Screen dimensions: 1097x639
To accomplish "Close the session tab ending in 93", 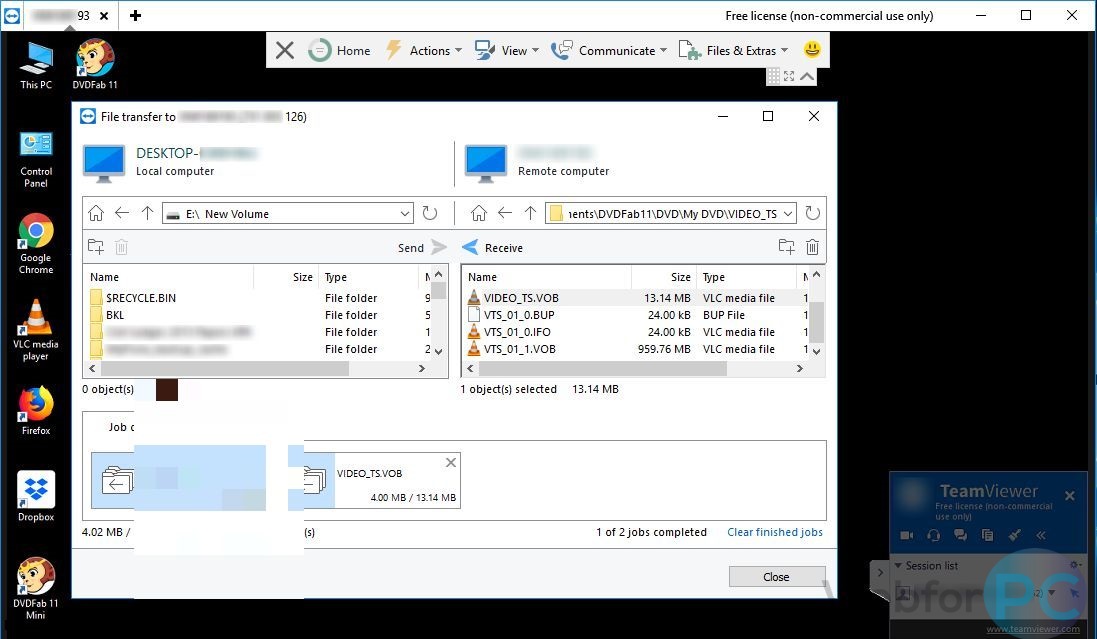I will 104,15.
